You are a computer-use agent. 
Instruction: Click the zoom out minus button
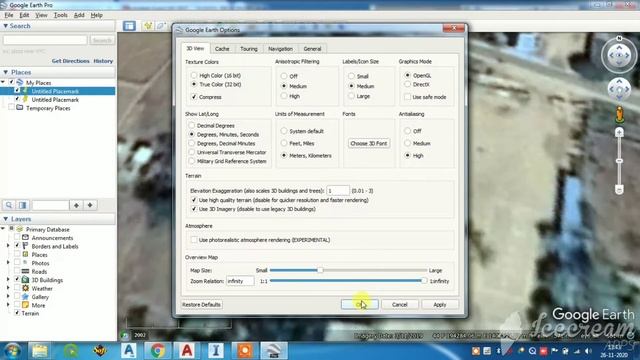pyautogui.click(x=619, y=190)
